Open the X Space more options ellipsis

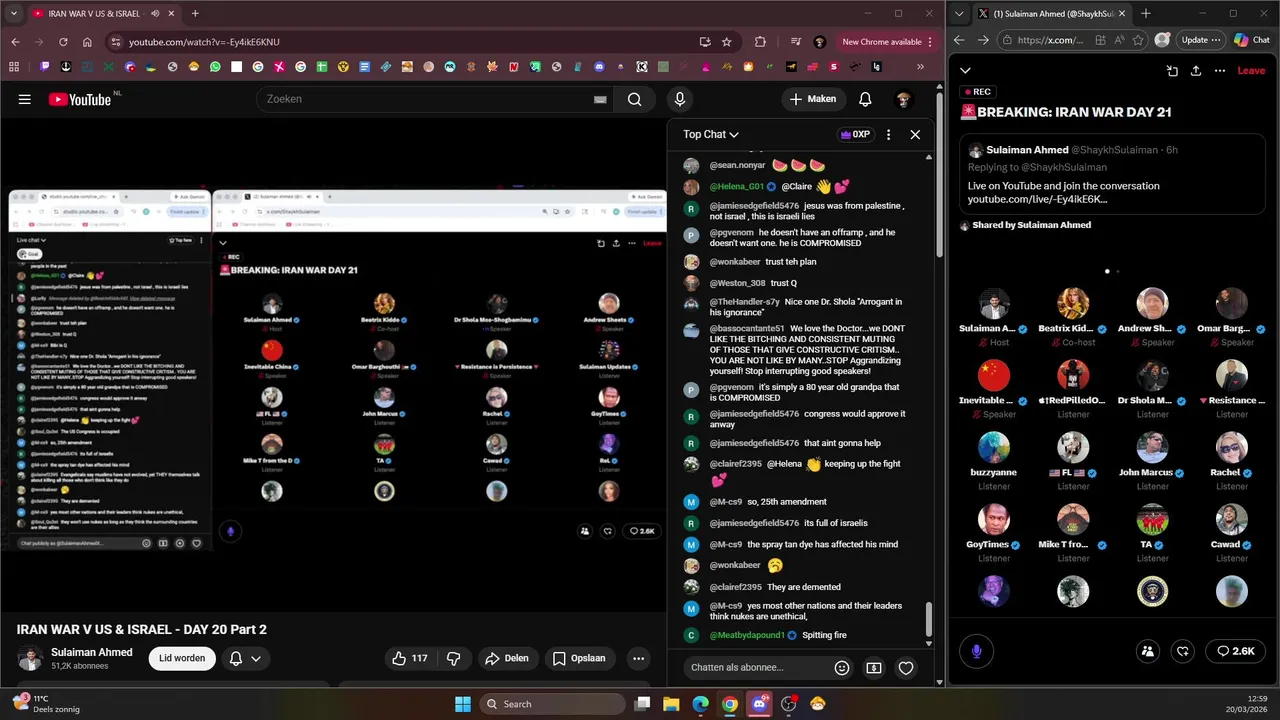[1220, 70]
